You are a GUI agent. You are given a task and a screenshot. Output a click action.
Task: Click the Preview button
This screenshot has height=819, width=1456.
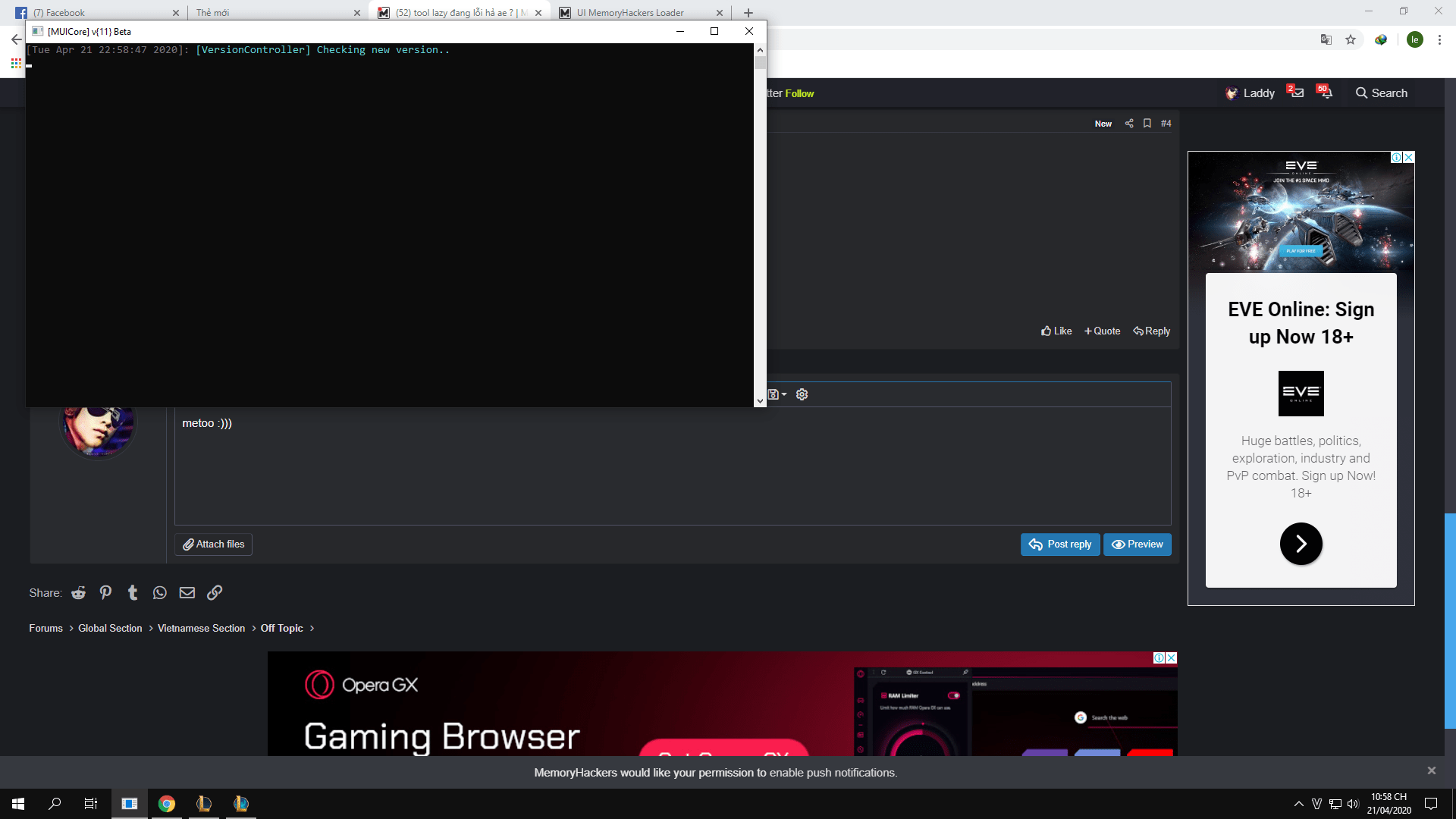coord(1137,544)
